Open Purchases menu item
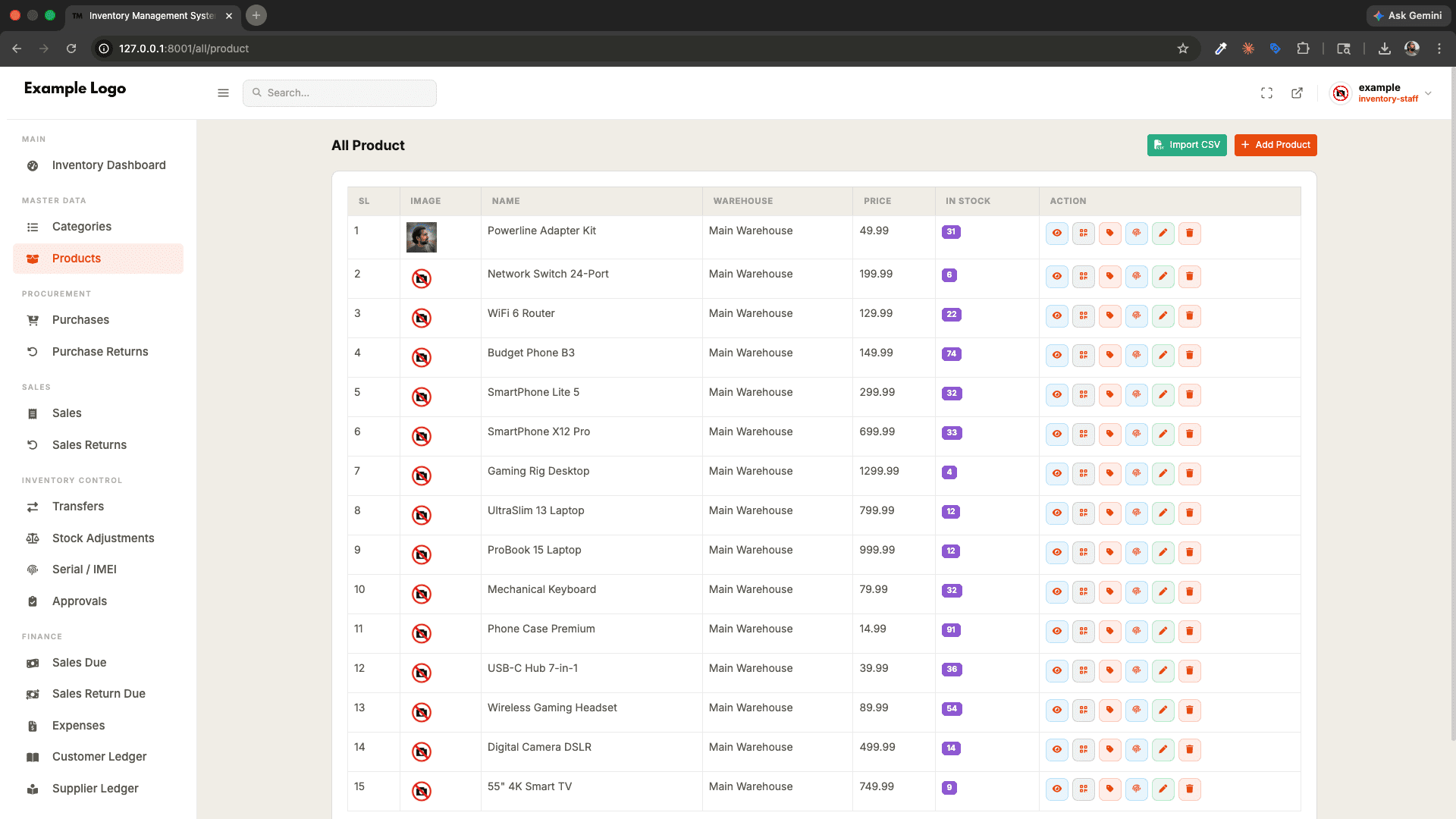The image size is (1456, 819). tap(98, 320)
